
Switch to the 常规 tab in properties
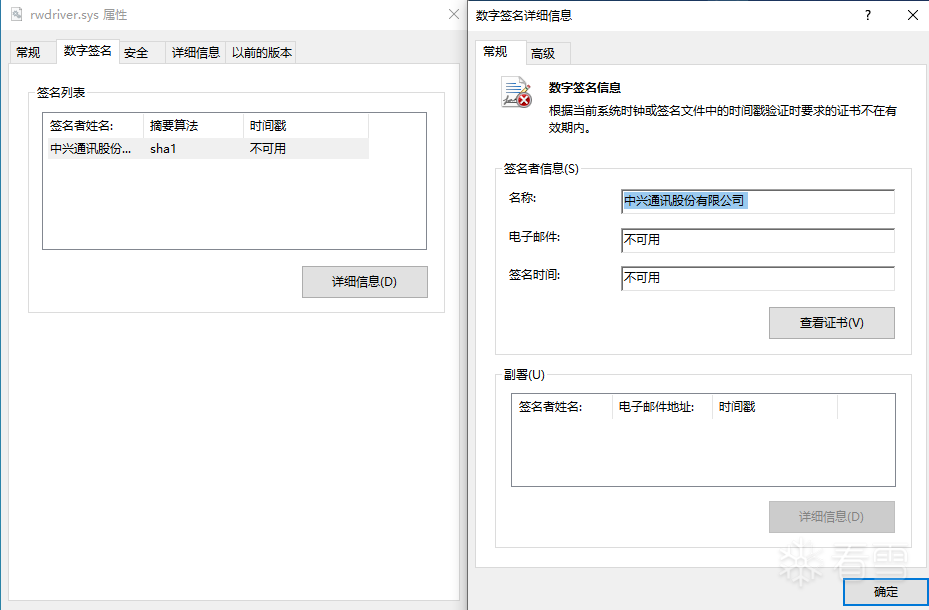[x=28, y=53]
